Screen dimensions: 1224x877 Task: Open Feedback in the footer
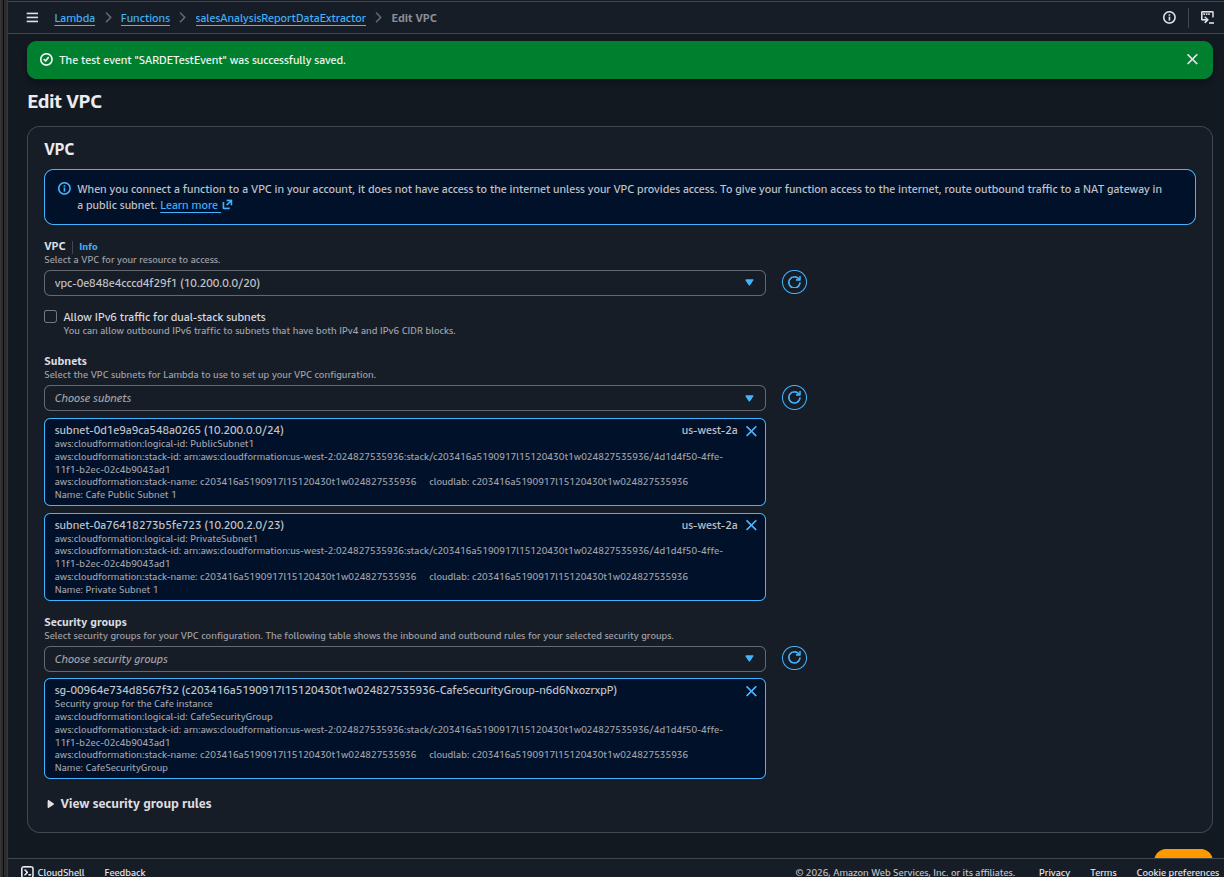point(125,872)
